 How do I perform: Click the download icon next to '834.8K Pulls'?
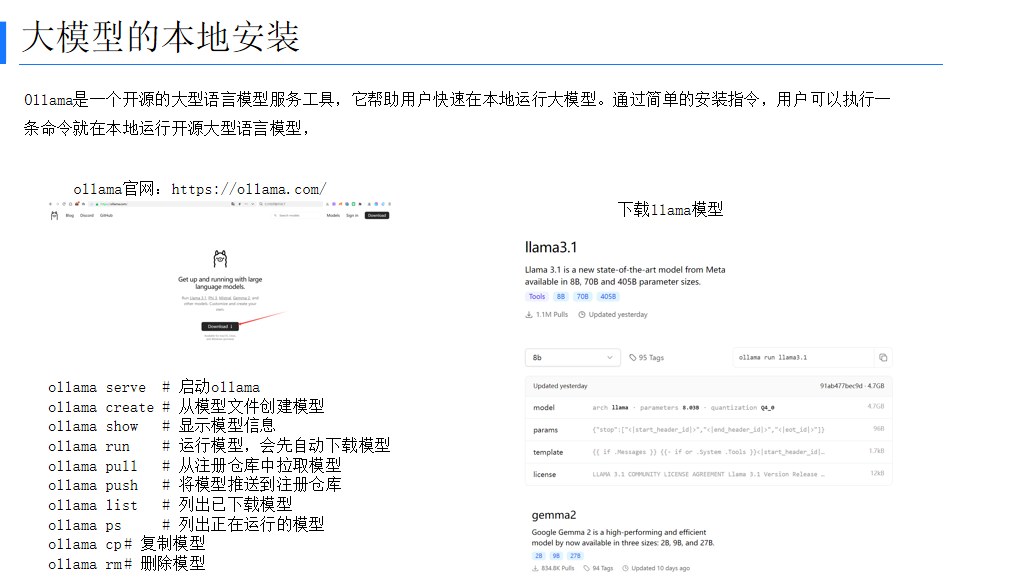point(536,568)
